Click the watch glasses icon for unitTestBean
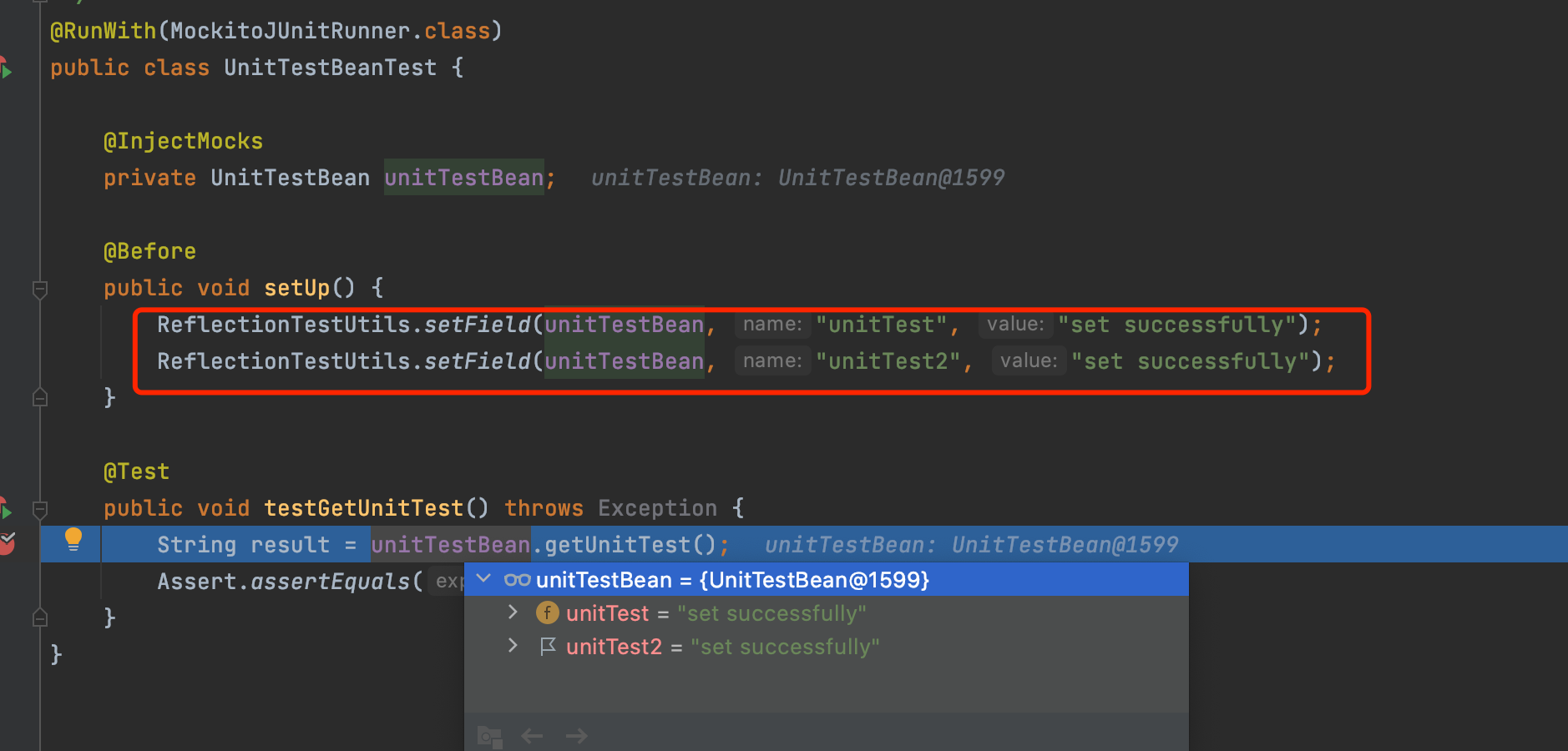 tap(517, 580)
